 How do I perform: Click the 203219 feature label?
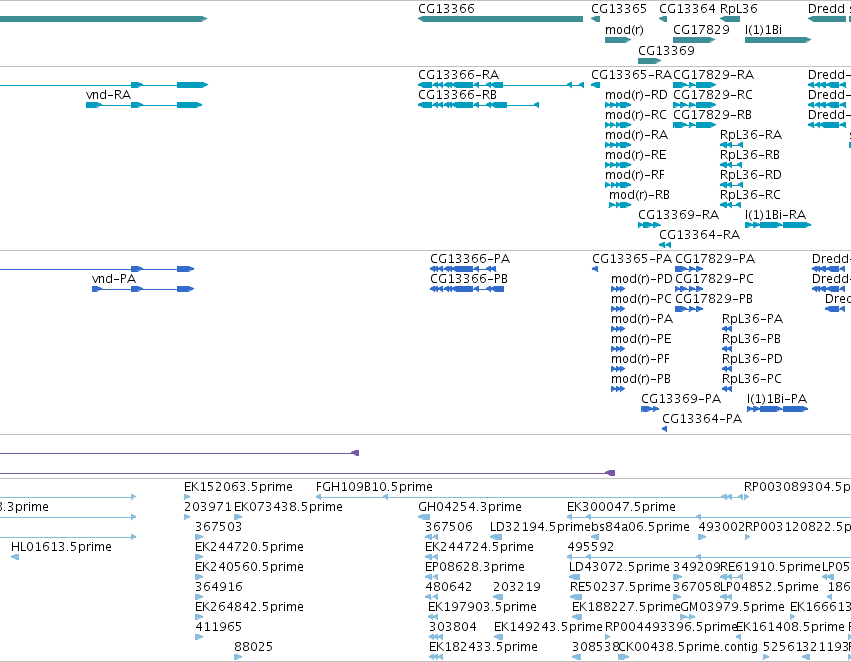pos(517,587)
